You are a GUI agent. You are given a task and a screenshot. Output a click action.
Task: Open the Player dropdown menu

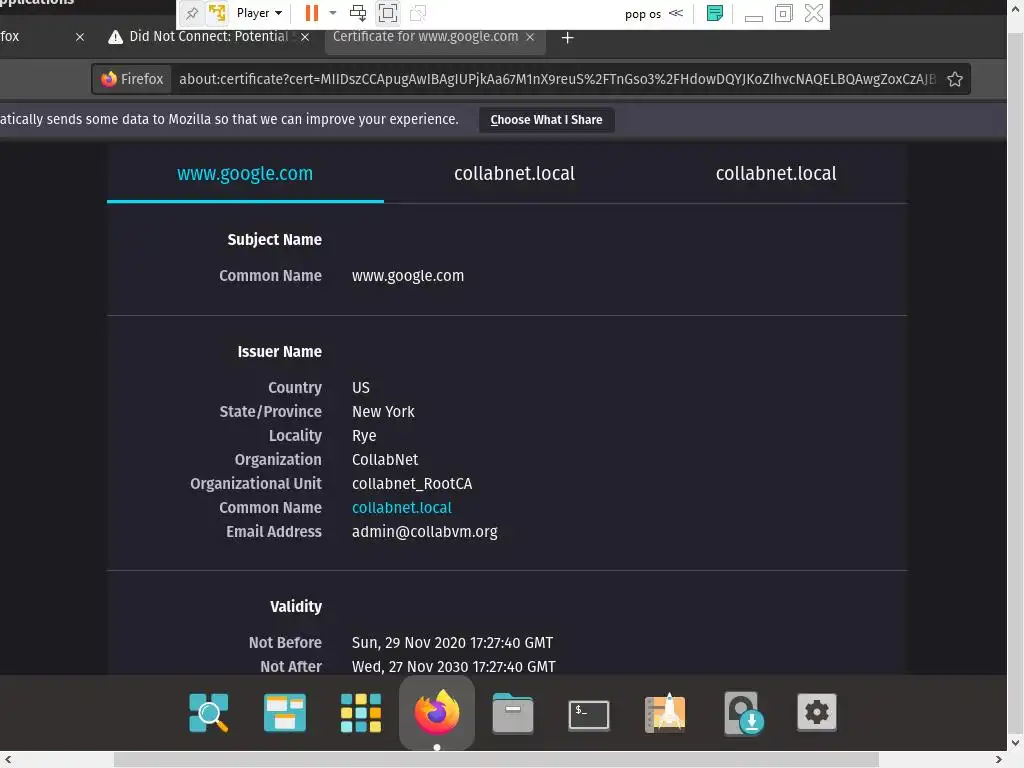pos(259,13)
